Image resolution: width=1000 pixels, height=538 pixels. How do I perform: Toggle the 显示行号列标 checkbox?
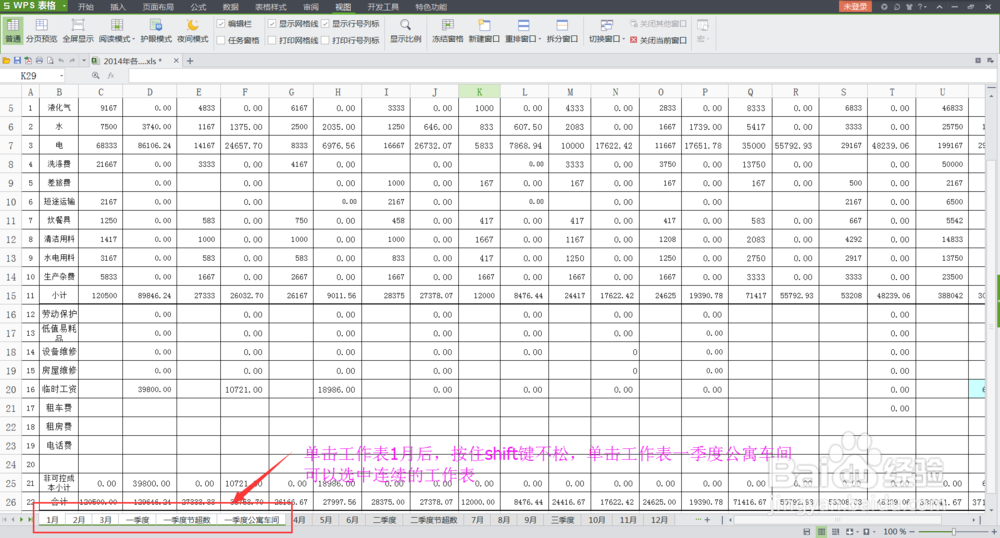pyautogui.click(x=325, y=24)
